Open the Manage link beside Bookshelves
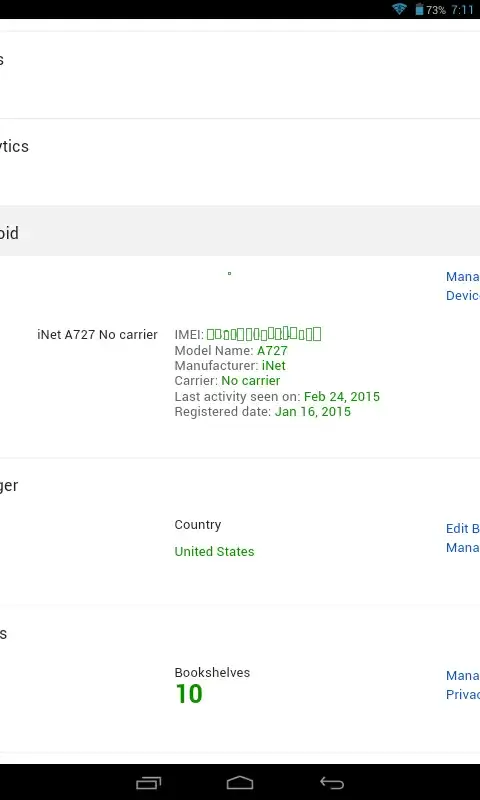 pos(463,676)
